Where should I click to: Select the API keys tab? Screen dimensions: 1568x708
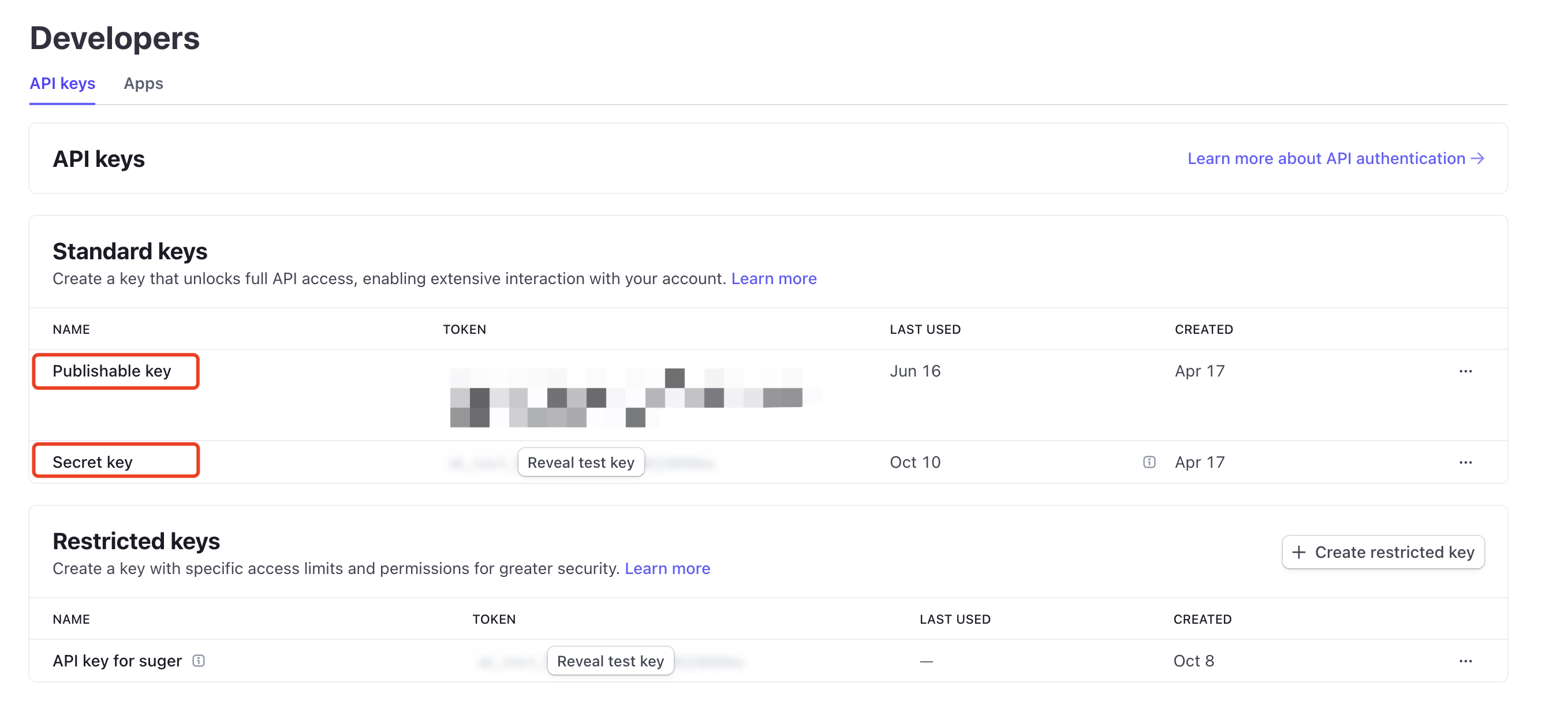tap(62, 83)
